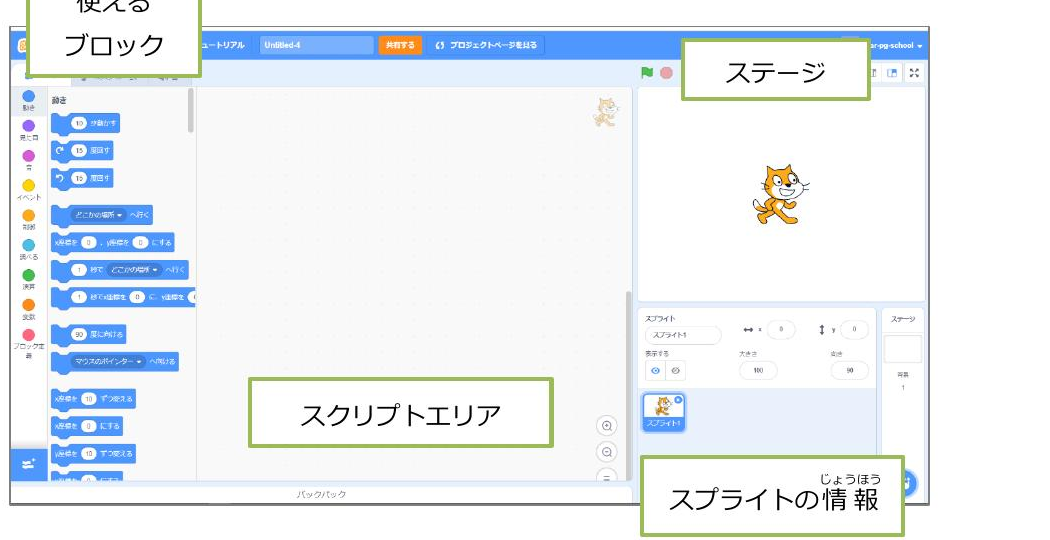Click the 共有する share button
1050x540 pixels.
(x=400, y=46)
